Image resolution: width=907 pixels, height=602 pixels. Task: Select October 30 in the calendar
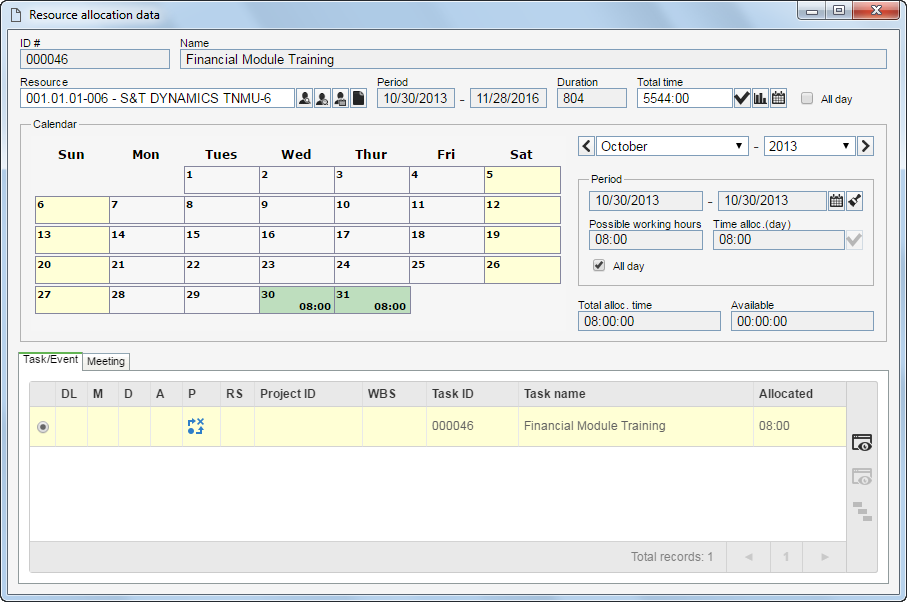tap(297, 300)
